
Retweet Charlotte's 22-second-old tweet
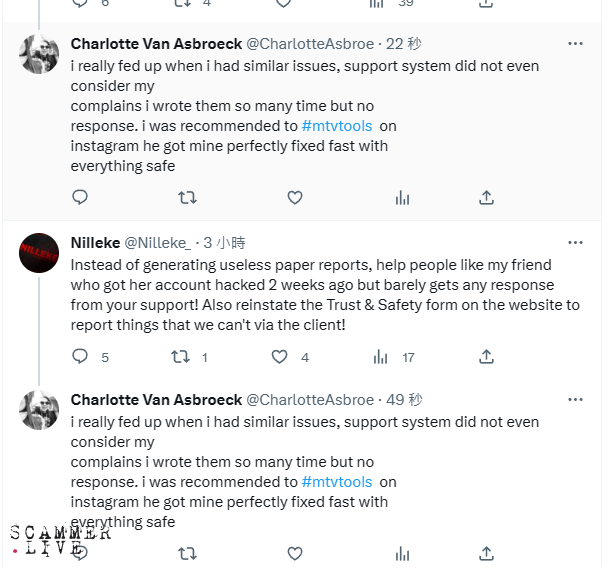pyautogui.click(x=187, y=198)
